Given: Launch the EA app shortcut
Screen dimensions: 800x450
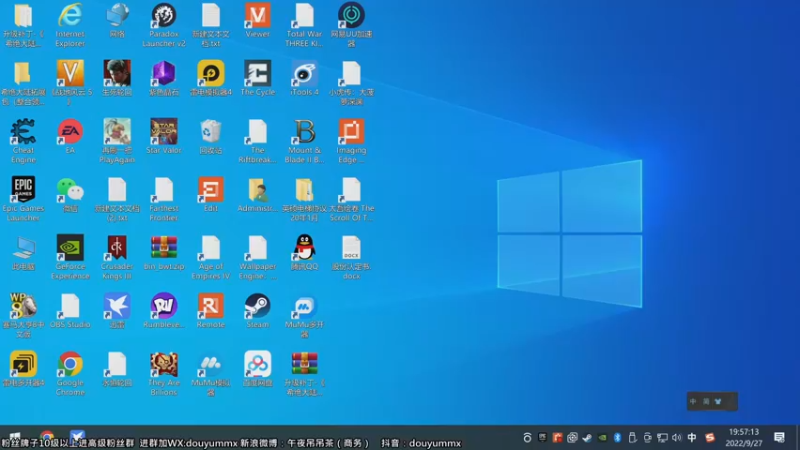Looking at the screenshot, I should pos(70,137).
